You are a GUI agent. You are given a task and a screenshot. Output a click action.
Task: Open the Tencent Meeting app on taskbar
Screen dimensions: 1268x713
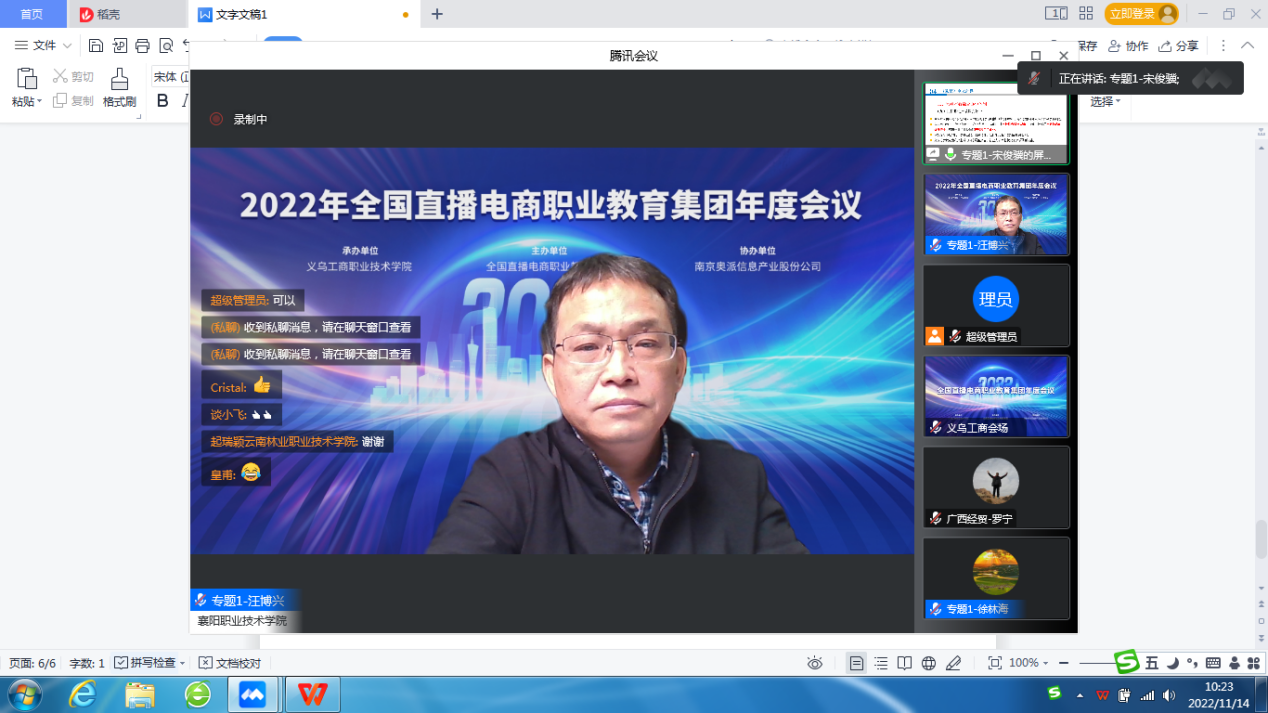pyautogui.click(x=253, y=694)
